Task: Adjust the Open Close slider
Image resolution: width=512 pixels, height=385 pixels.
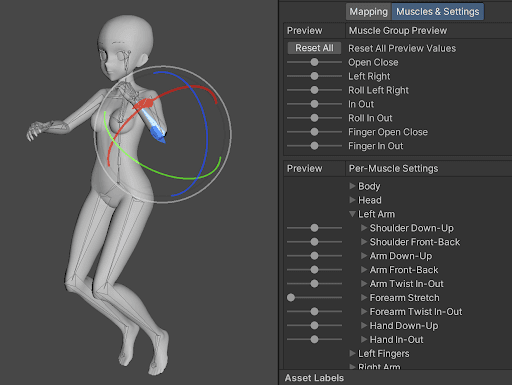Action: (x=314, y=62)
